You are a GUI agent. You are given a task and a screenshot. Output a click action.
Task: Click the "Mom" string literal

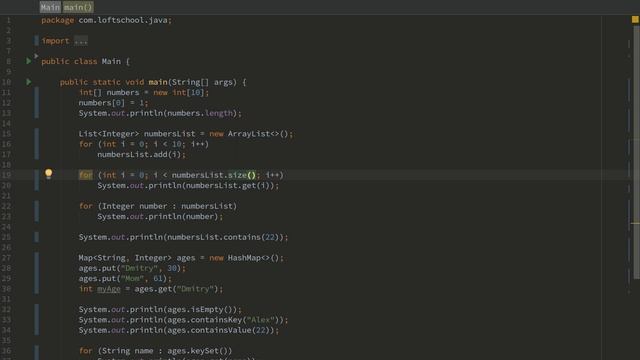pos(132,278)
